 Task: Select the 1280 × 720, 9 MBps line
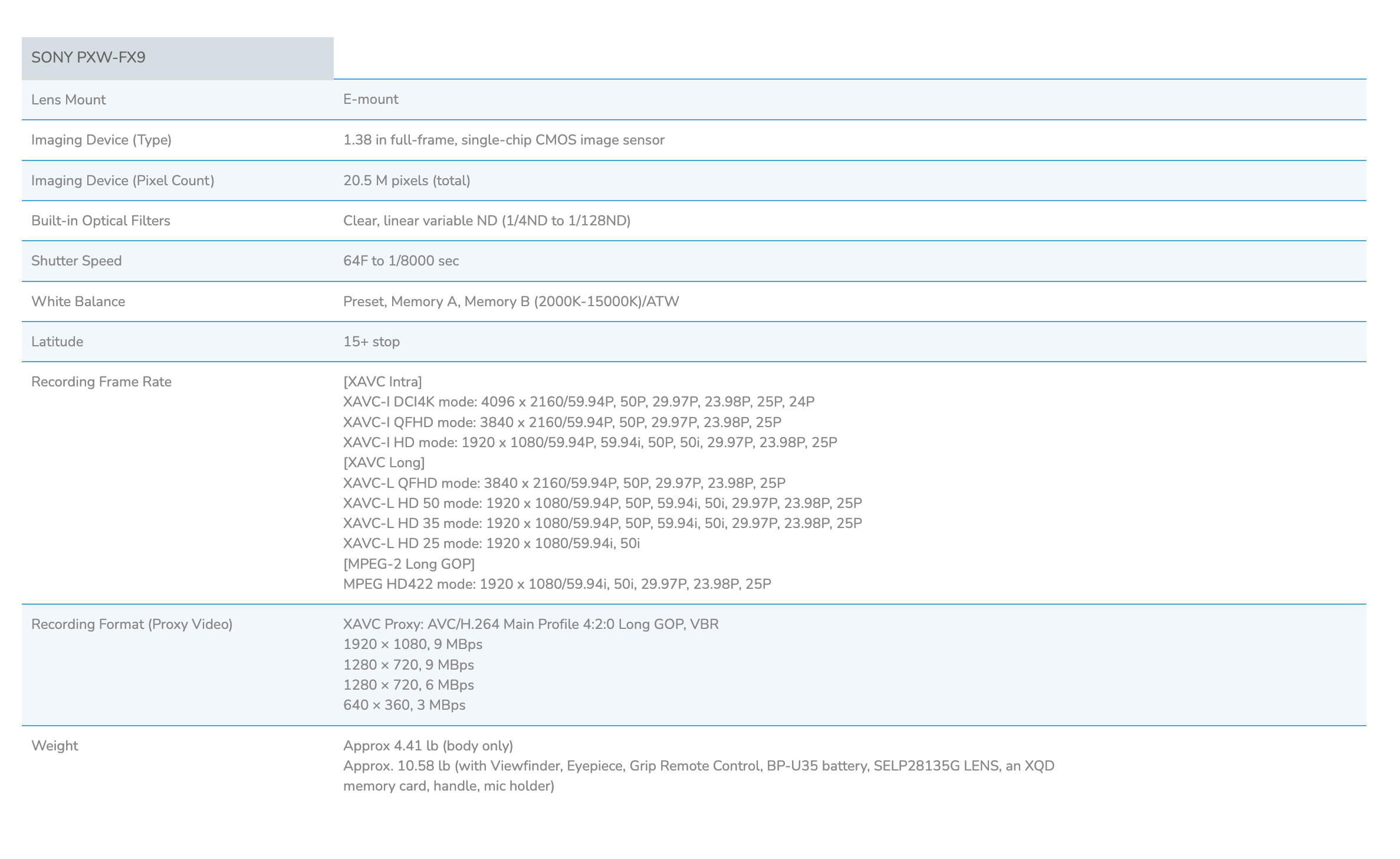[409, 665]
